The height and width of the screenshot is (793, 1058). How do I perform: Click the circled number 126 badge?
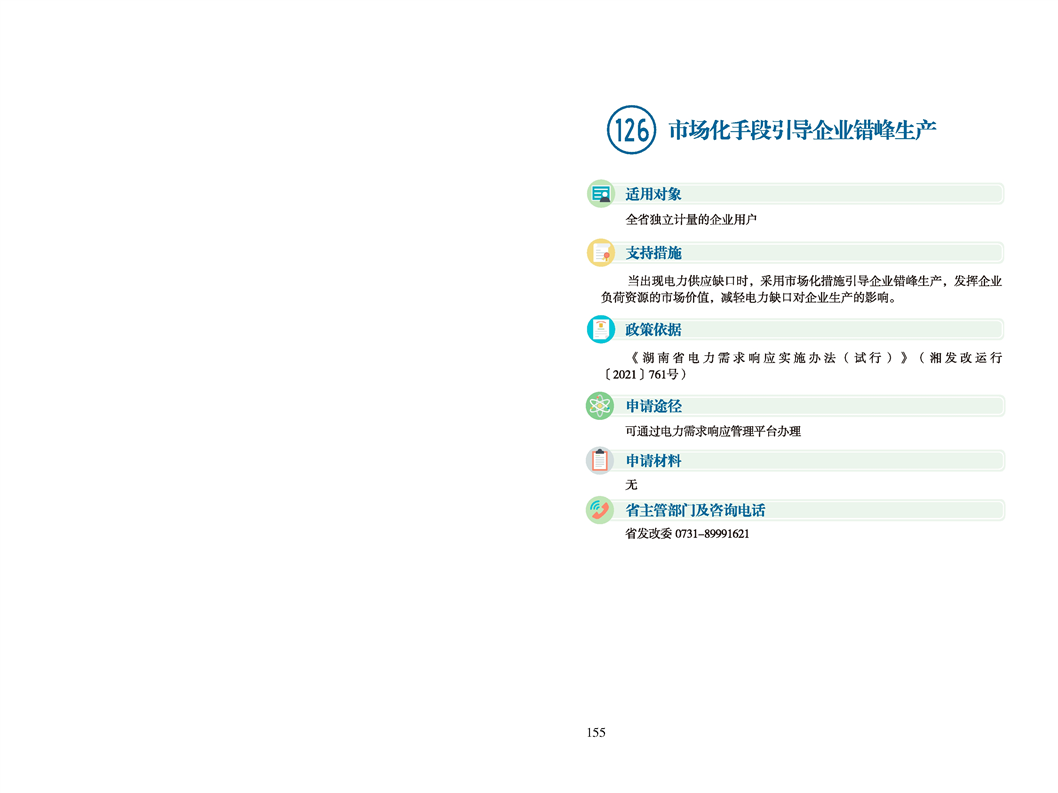tap(631, 130)
